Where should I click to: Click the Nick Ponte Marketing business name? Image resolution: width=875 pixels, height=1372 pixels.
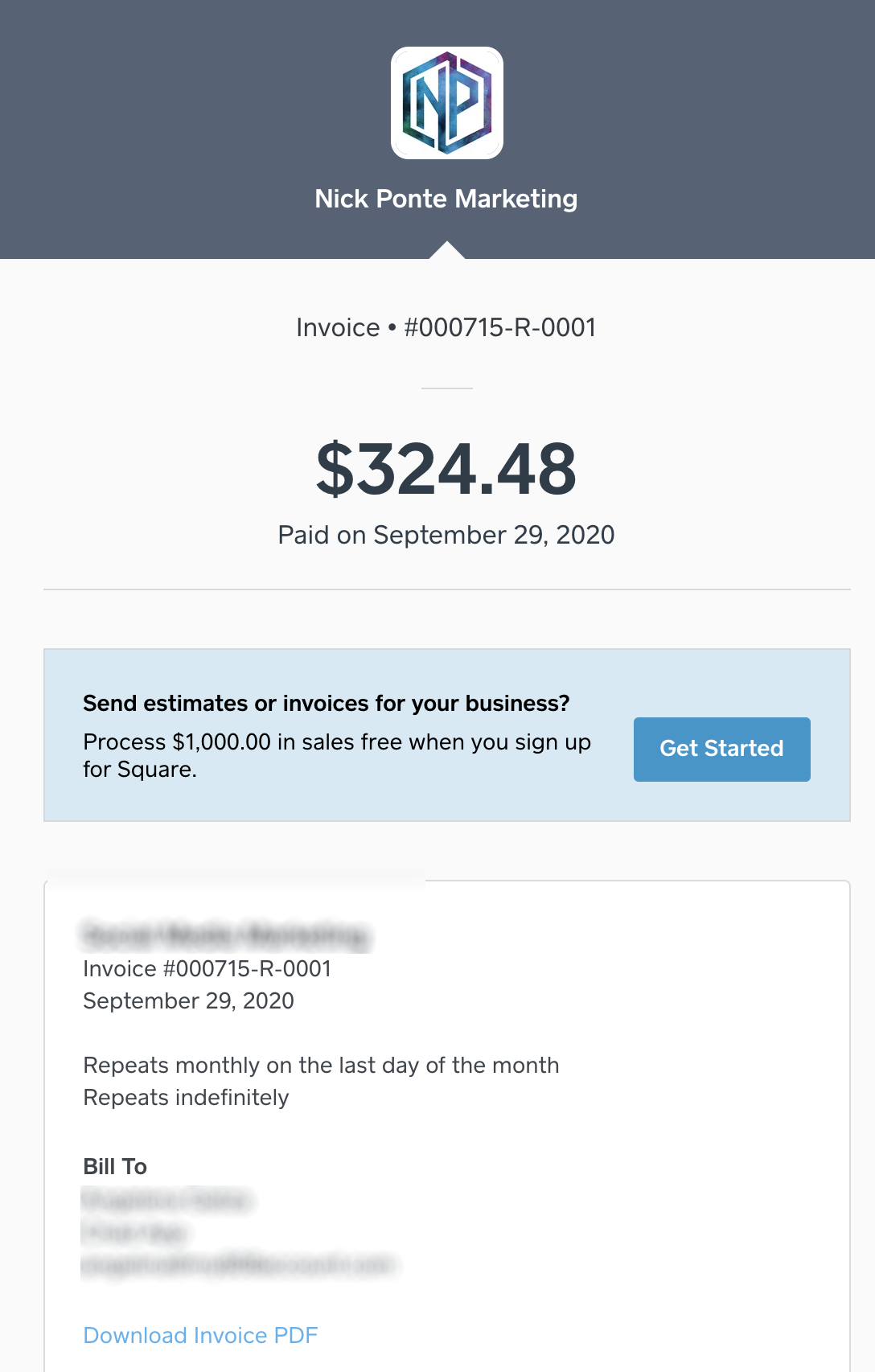pyautogui.click(x=446, y=199)
